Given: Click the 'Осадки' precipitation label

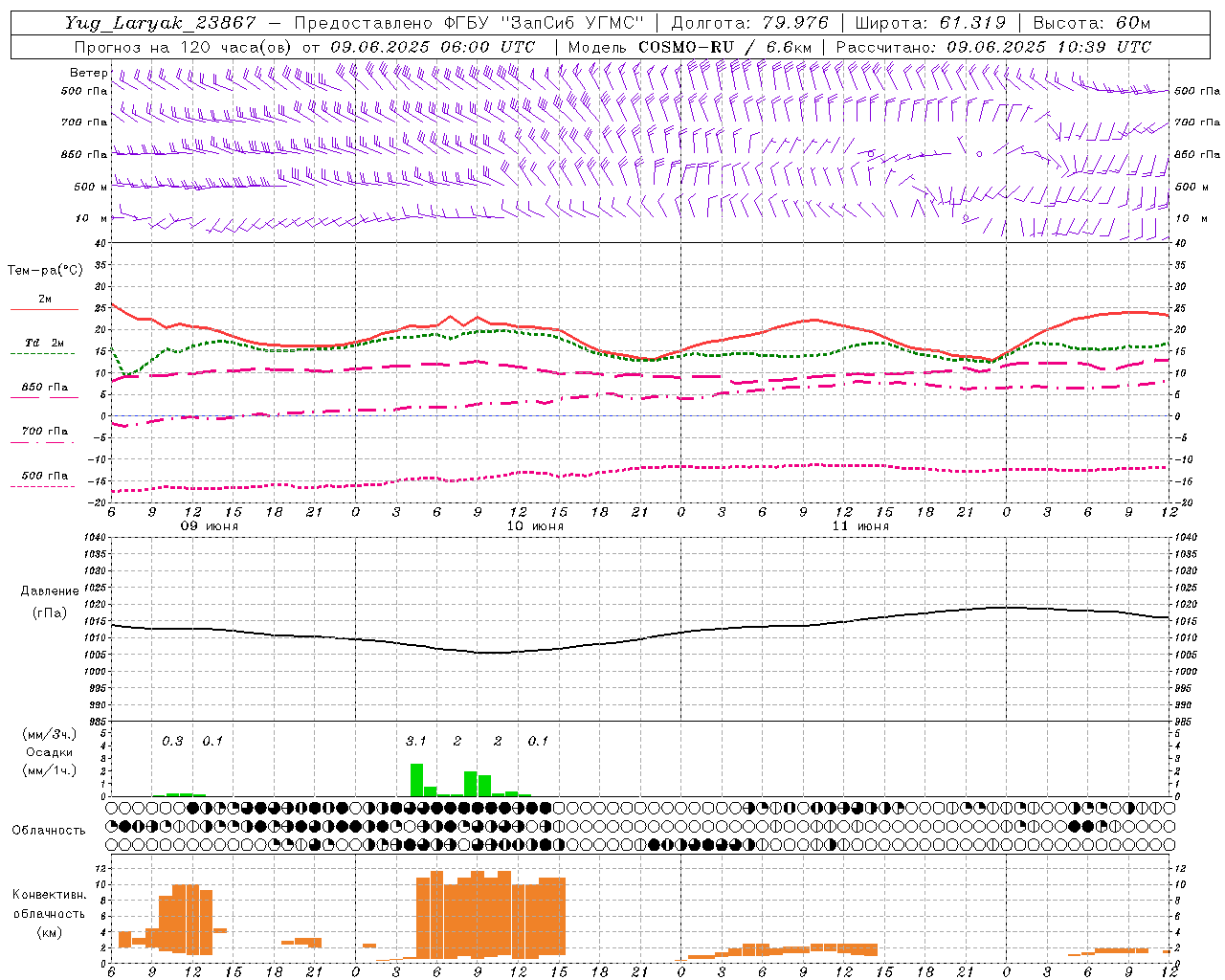Looking at the screenshot, I should [x=49, y=752].
